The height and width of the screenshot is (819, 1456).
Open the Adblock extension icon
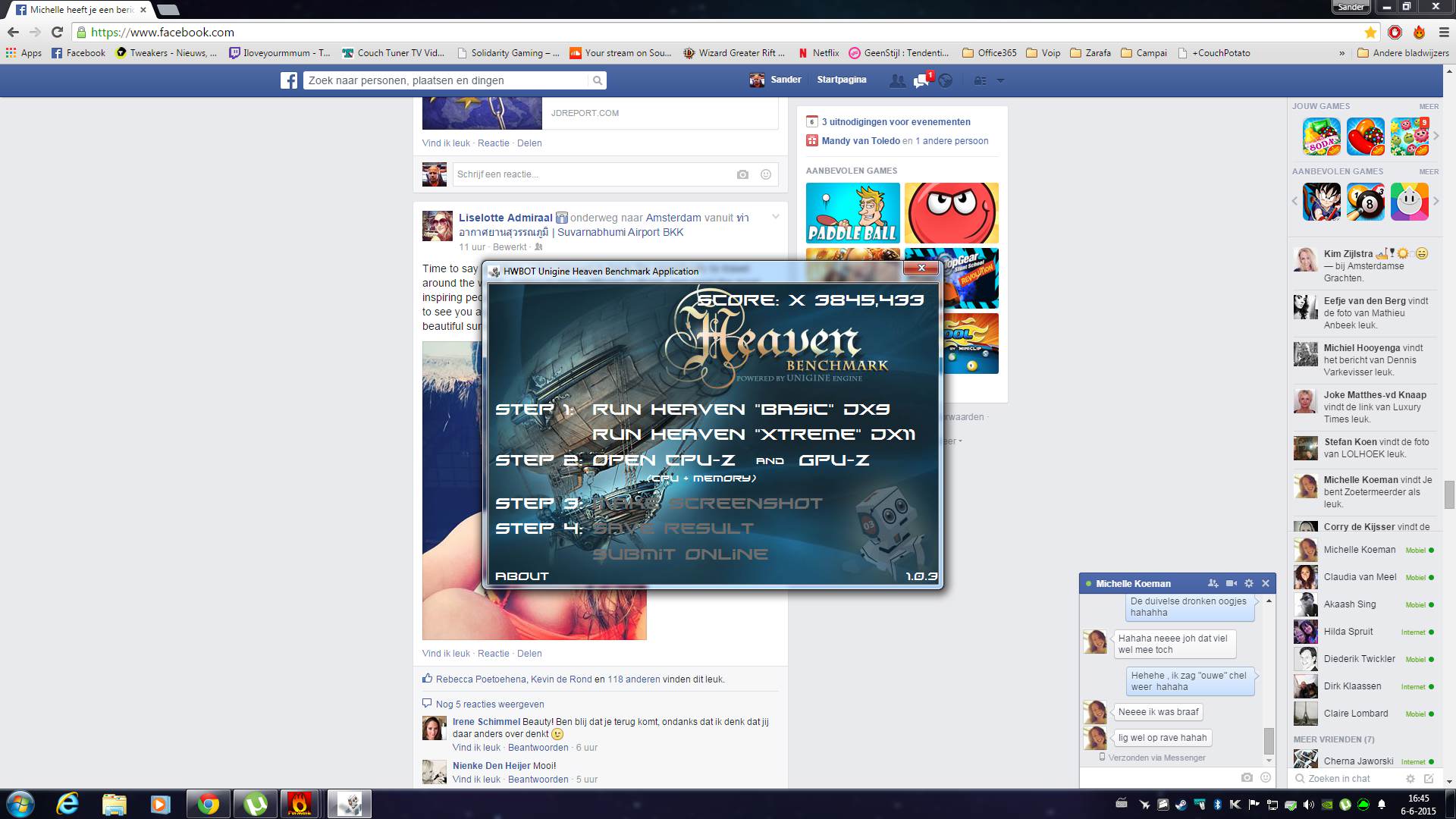(1395, 33)
